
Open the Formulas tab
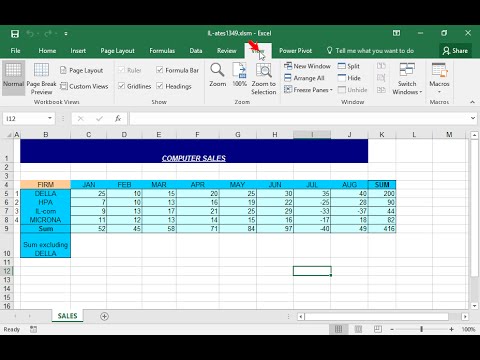[x=162, y=51]
